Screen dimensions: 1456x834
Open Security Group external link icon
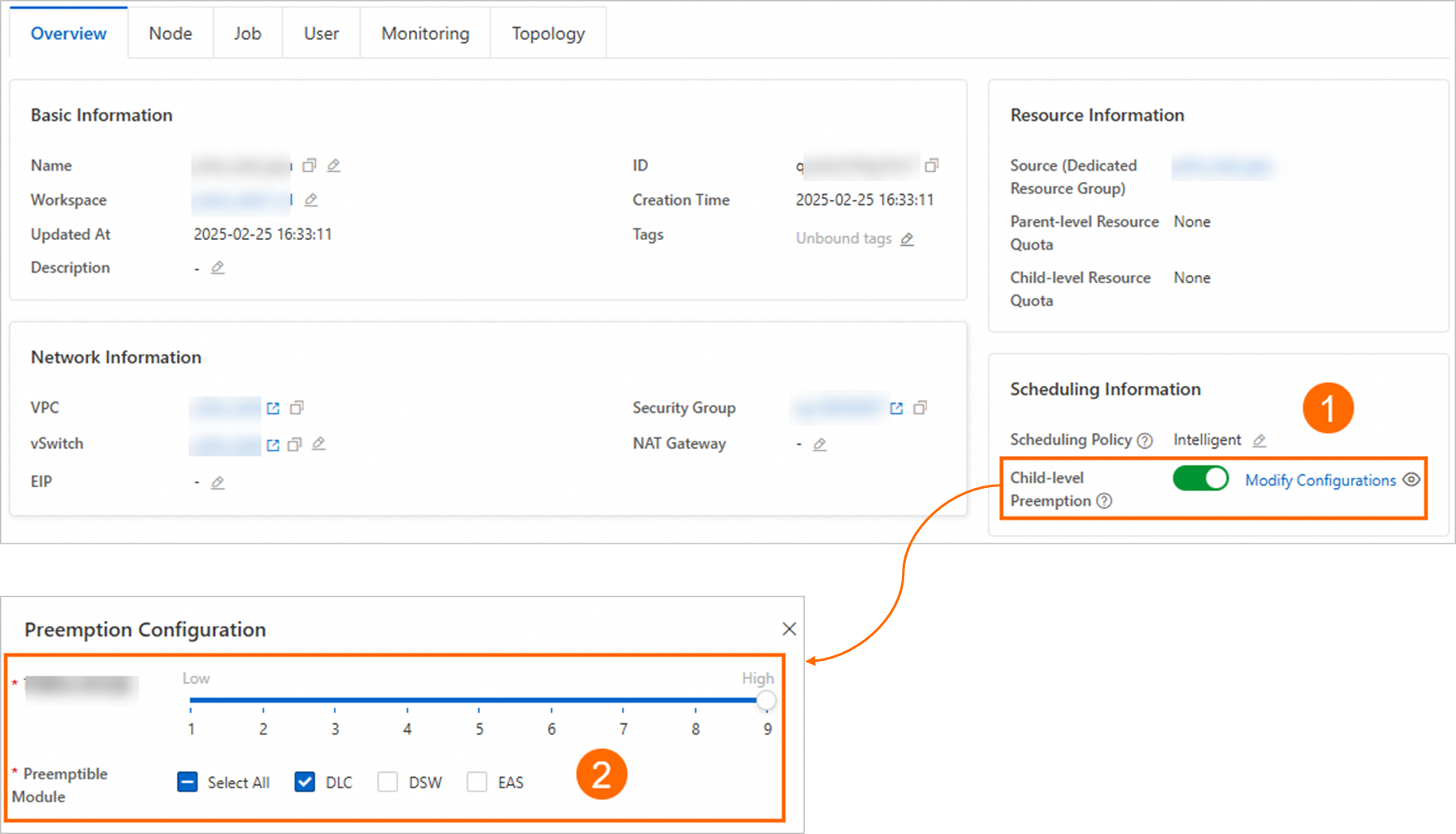point(896,408)
